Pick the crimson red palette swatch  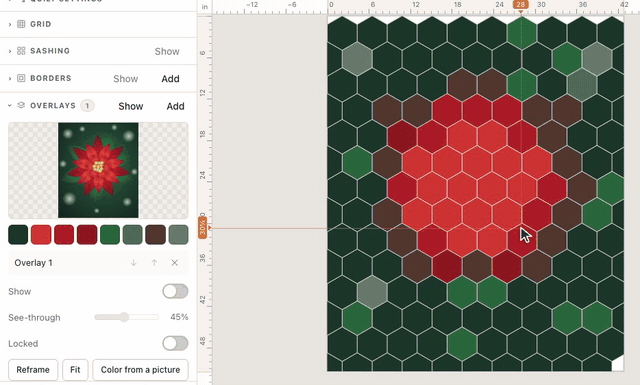click(x=64, y=235)
